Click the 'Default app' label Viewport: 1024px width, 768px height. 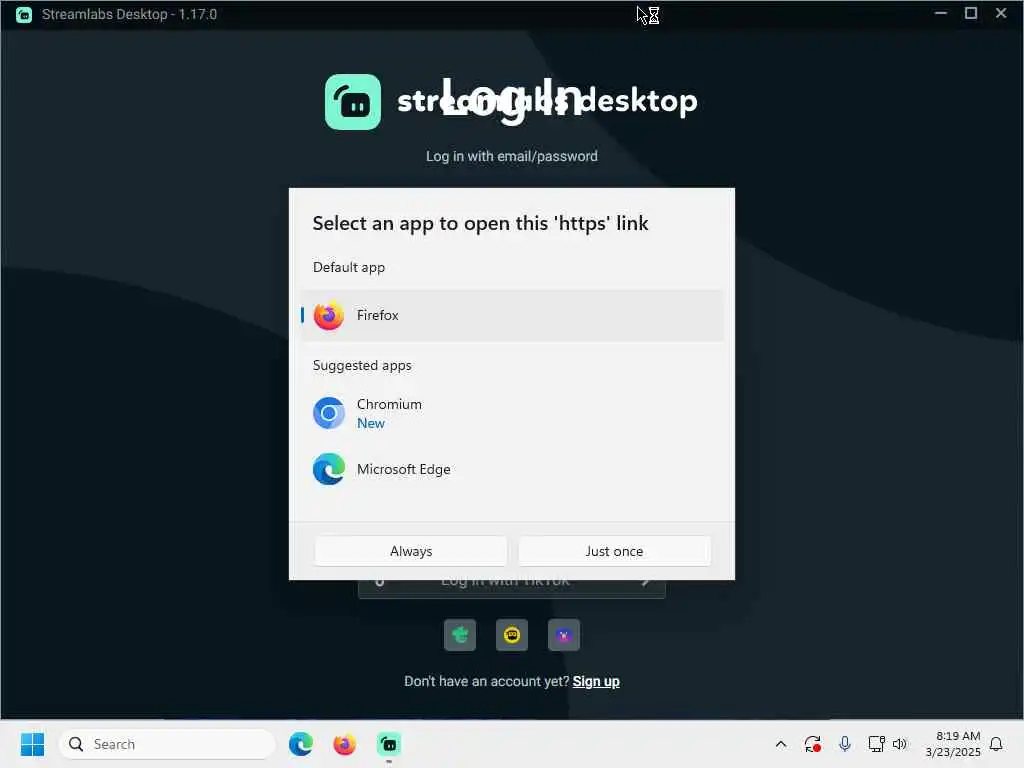click(349, 267)
